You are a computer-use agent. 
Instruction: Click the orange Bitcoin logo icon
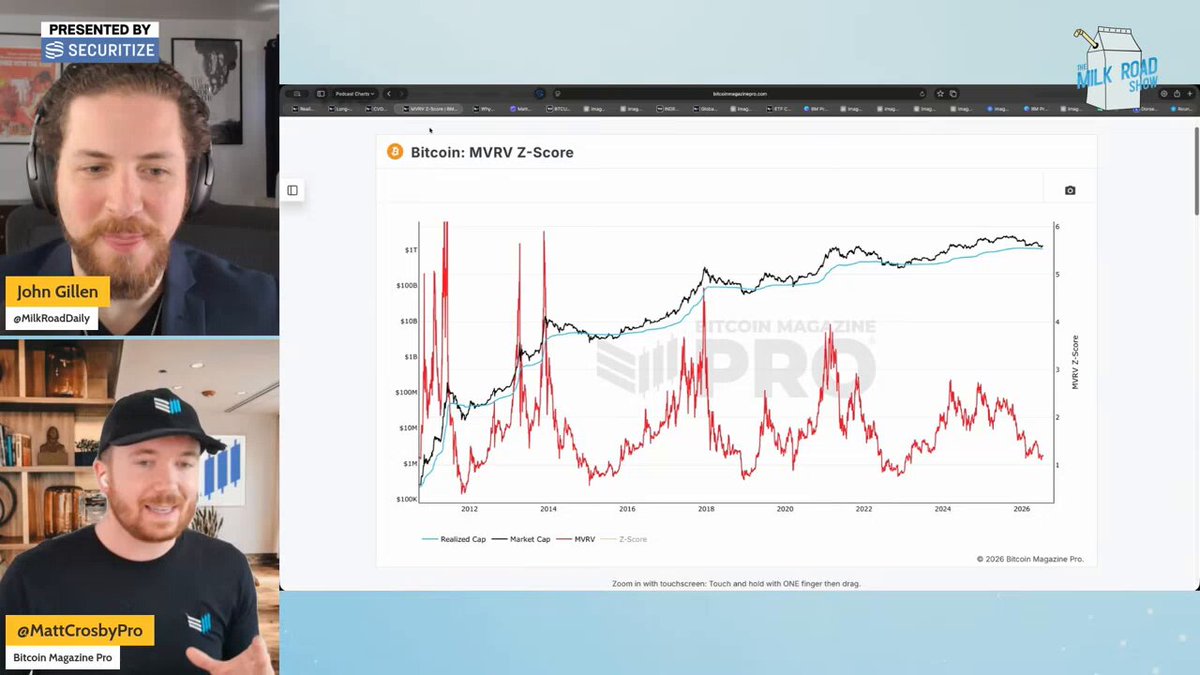pos(395,152)
